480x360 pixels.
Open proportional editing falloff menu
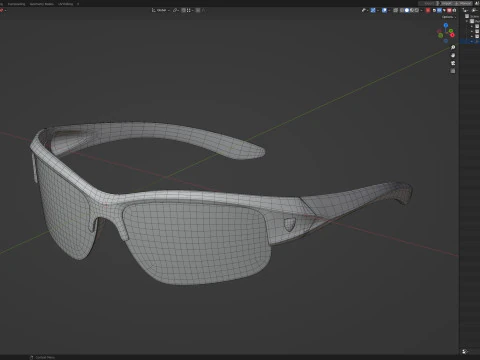pyautogui.click(x=204, y=10)
